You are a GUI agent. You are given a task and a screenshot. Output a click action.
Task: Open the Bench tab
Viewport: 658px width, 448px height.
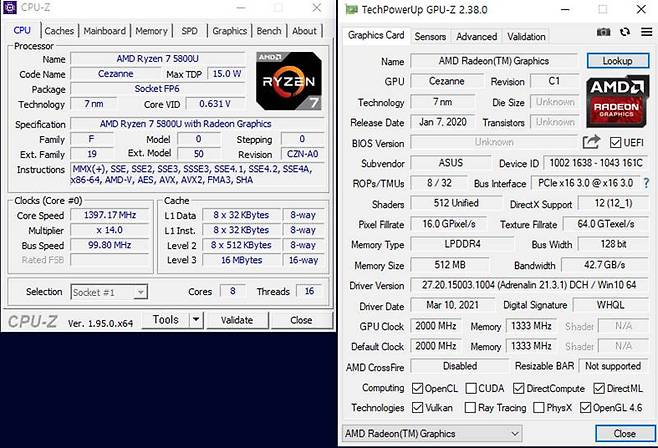click(269, 31)
